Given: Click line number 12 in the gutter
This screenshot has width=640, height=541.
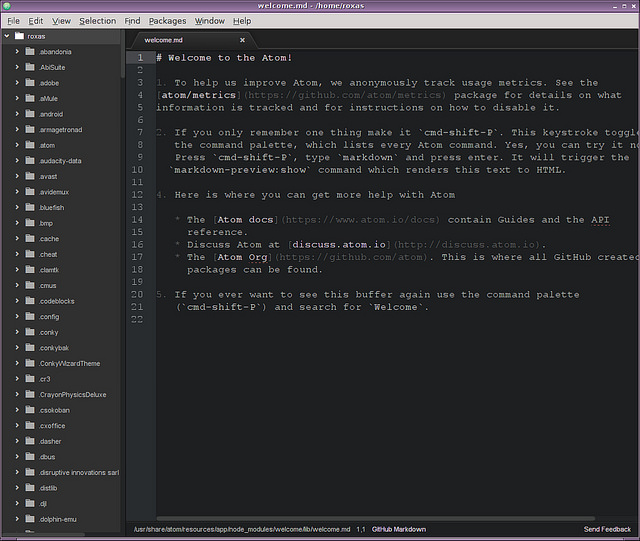Looking at the screenshot, I should (x=137, y=195).
